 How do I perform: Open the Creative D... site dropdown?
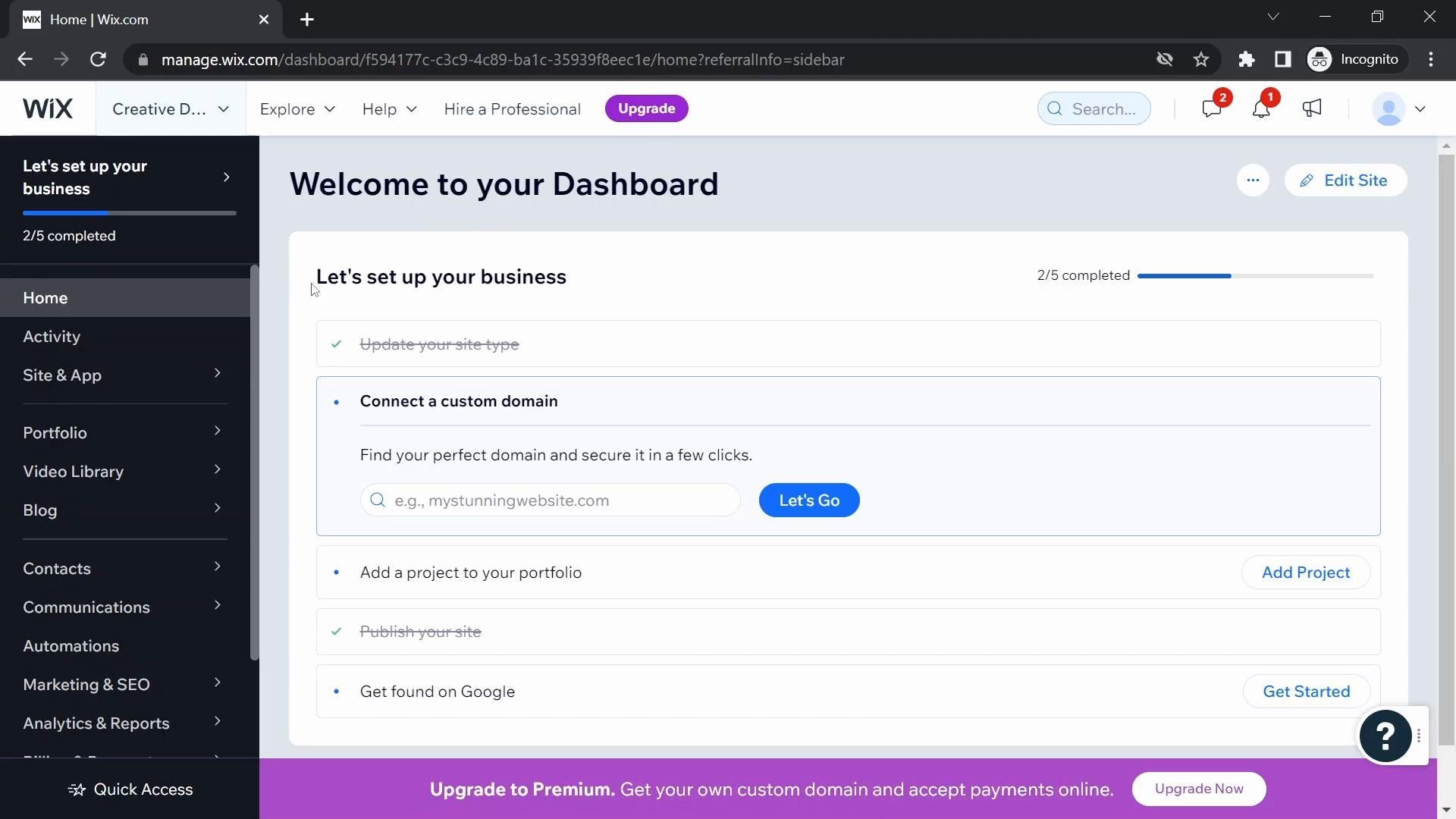(x=171, y=109)
